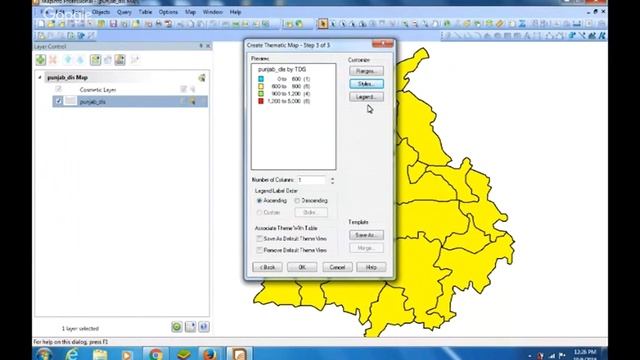
Task: Close the Layer Control panel
Action: click(x=208, y=46)
